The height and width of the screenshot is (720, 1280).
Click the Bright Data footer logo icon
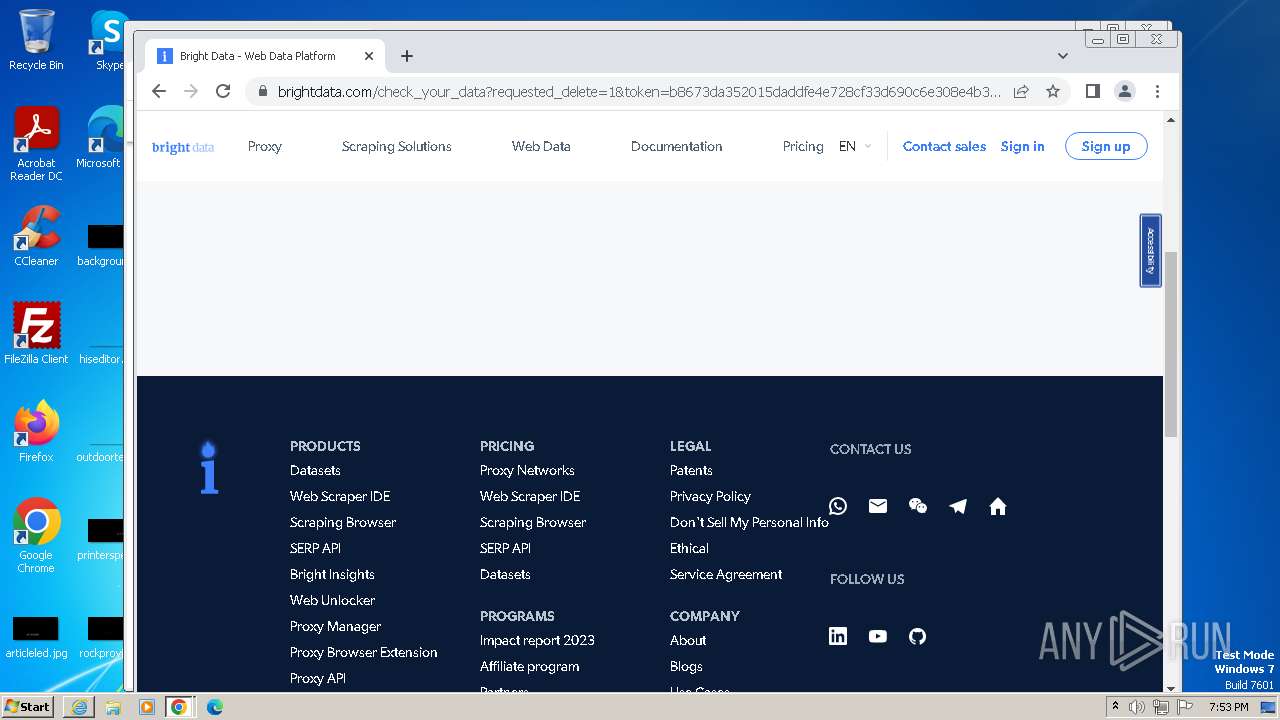pos(208,467)
